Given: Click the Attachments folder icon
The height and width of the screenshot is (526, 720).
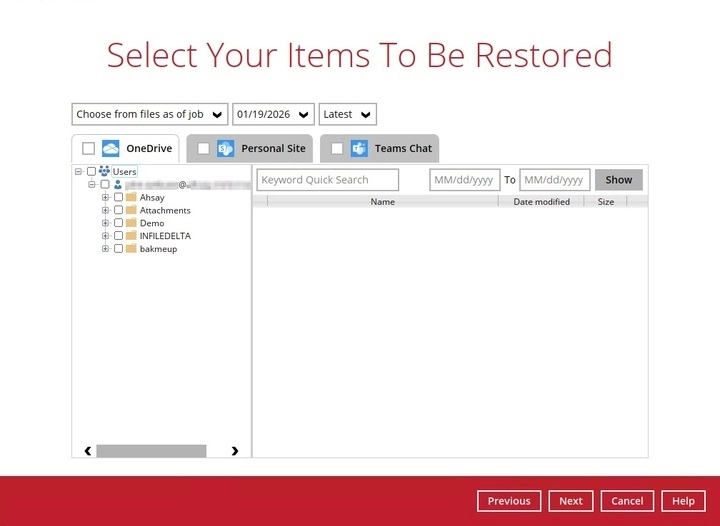Looking at the screenshot, I should [131, 210].
